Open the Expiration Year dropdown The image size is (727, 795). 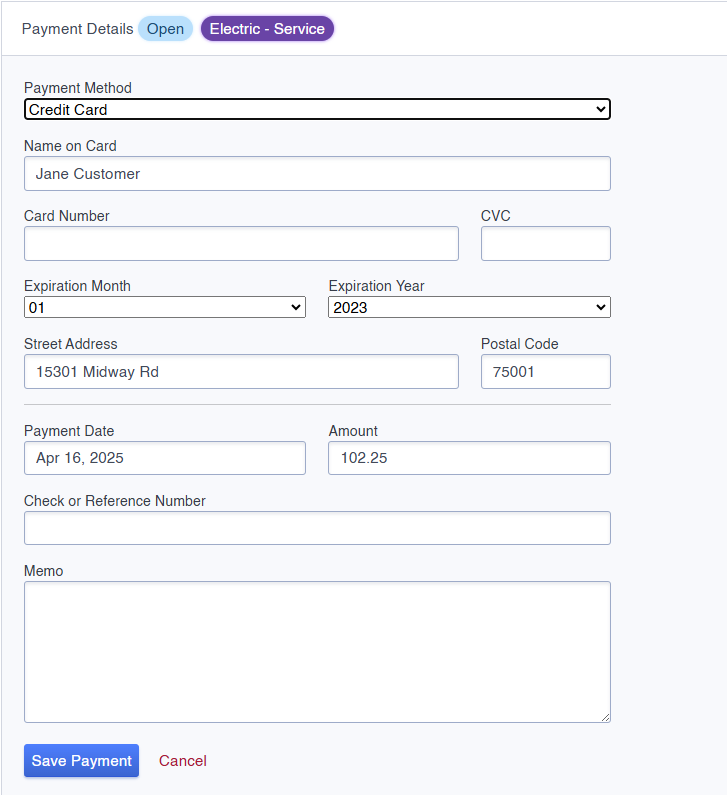(x=469, y=307)
